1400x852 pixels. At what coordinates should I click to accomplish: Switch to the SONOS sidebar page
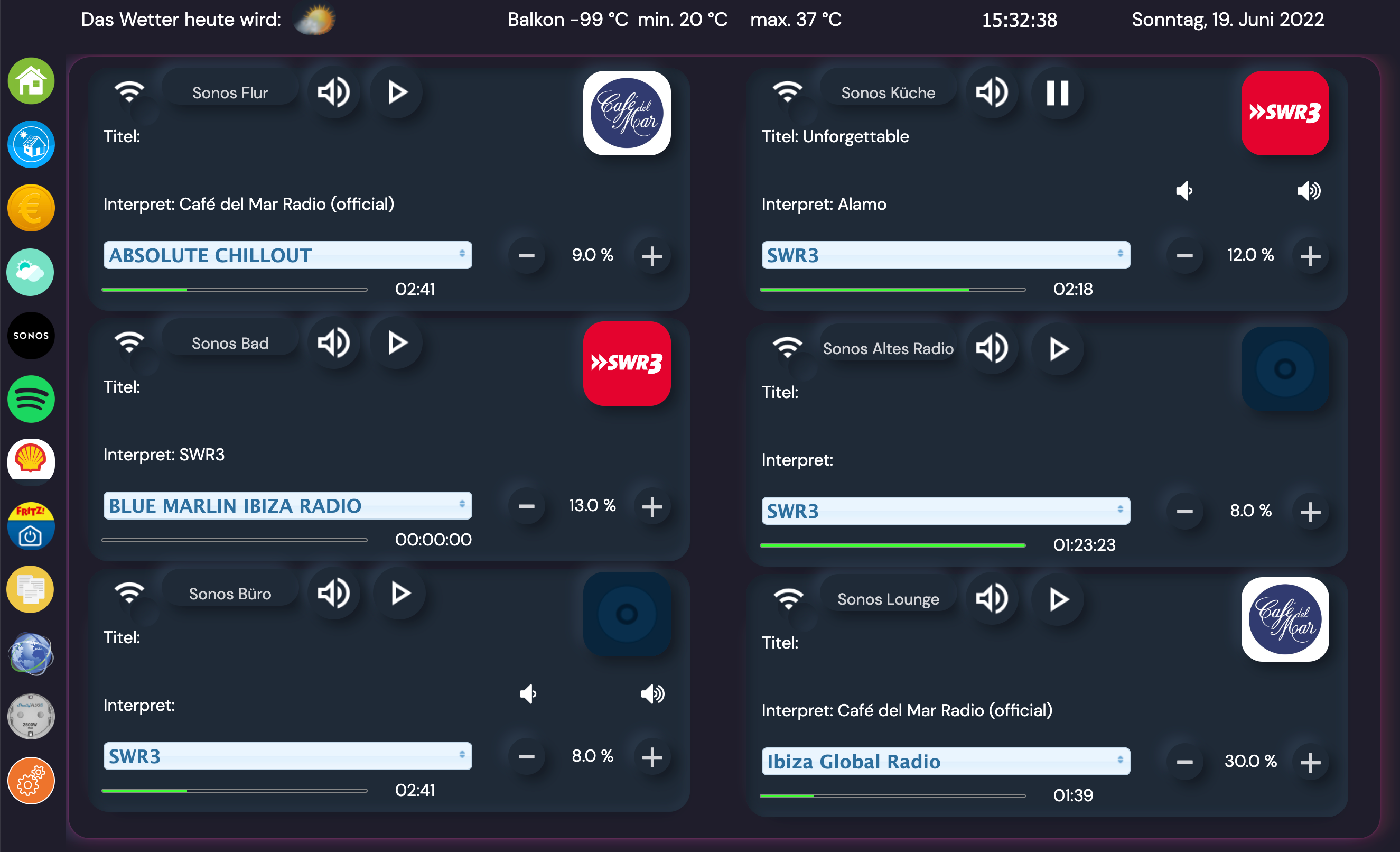tap(31, 335)
